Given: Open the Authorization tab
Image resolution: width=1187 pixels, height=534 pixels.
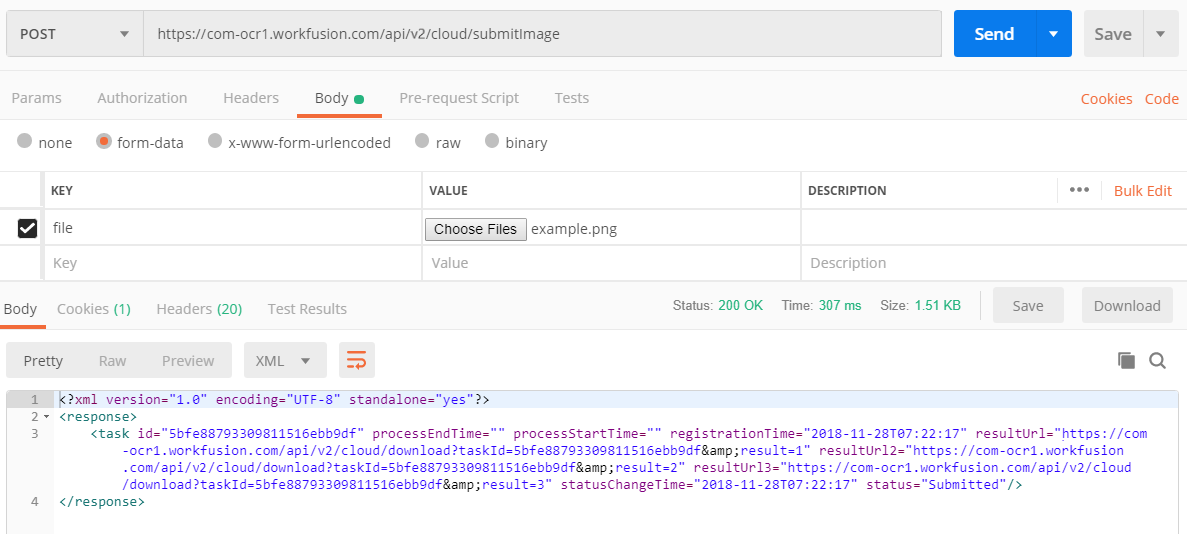Looking at the screenshot, I should point(142,98).
